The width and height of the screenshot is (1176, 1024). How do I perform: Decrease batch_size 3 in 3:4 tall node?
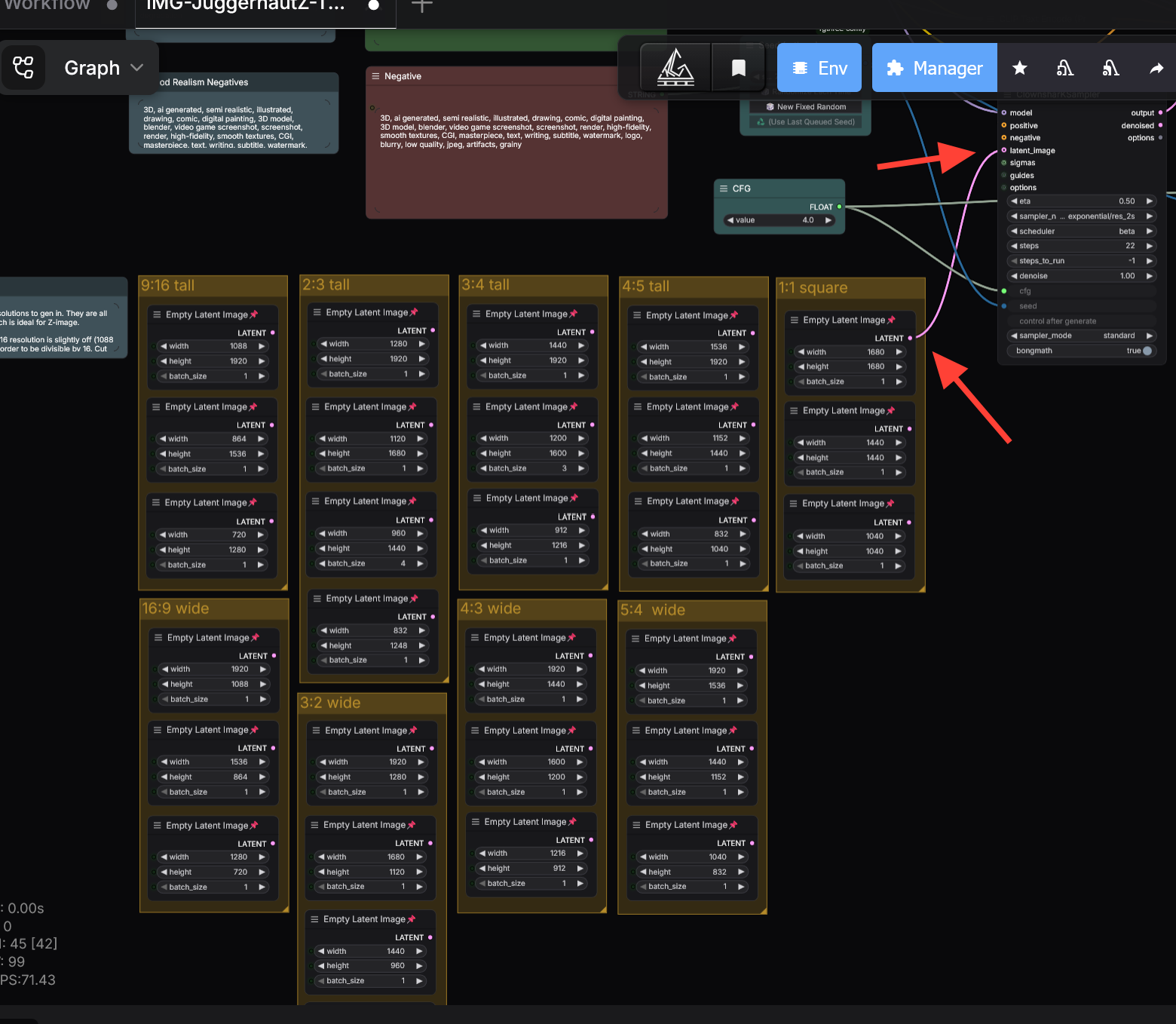[483, 468]
